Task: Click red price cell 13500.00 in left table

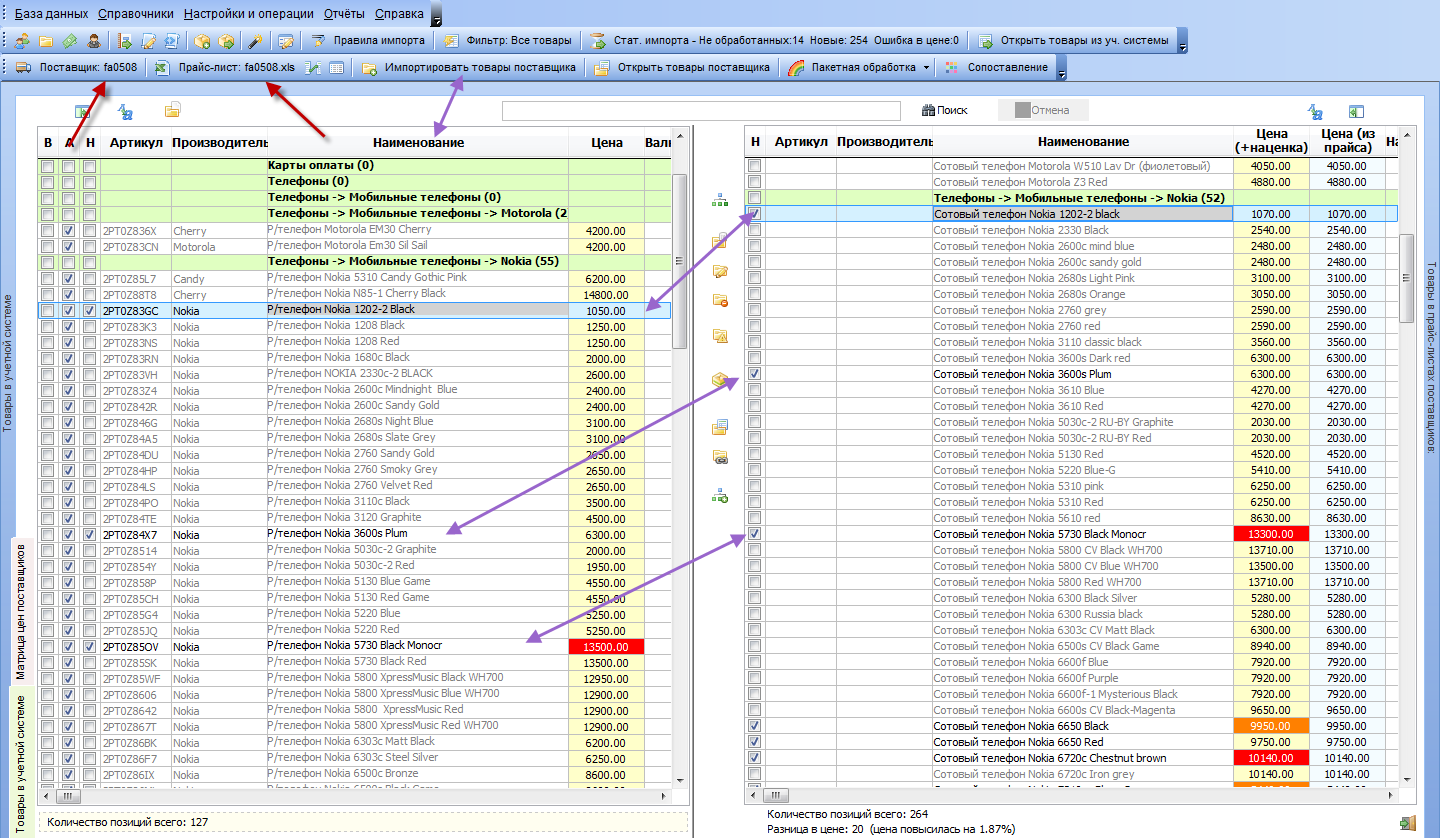Action: point(606,646)
